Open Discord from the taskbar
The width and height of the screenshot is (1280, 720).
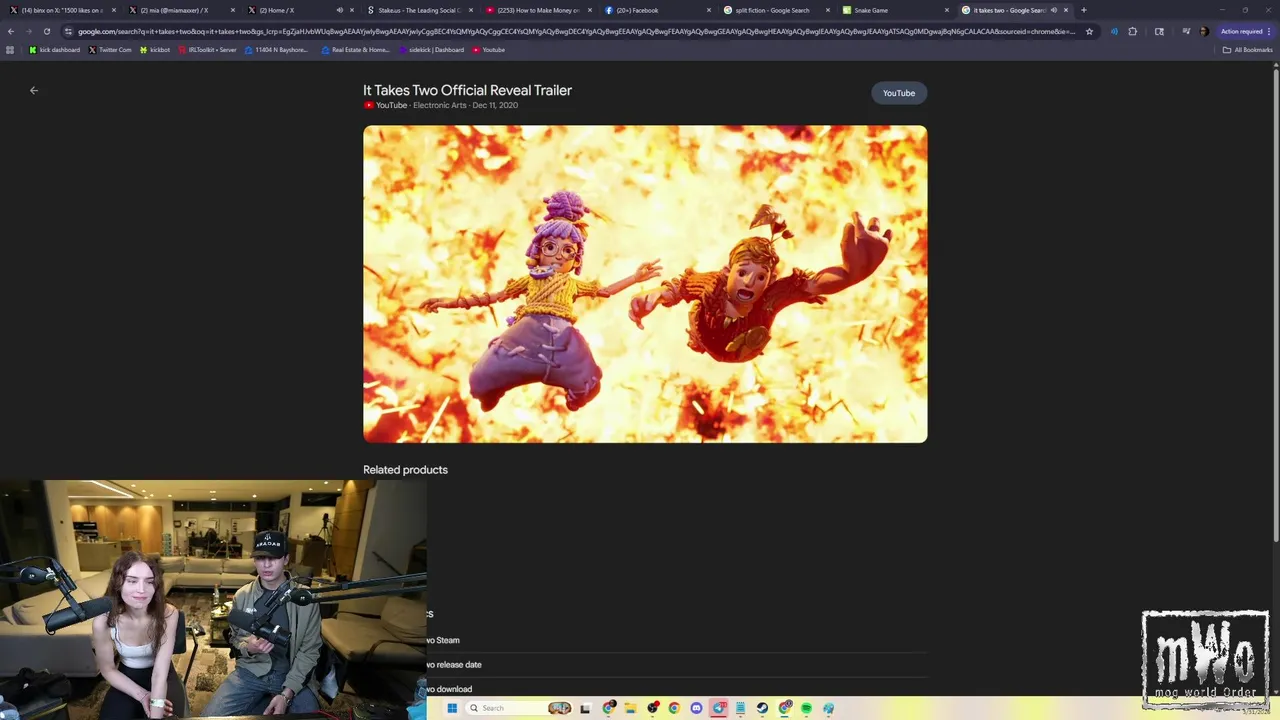click(x=696, y=708)
